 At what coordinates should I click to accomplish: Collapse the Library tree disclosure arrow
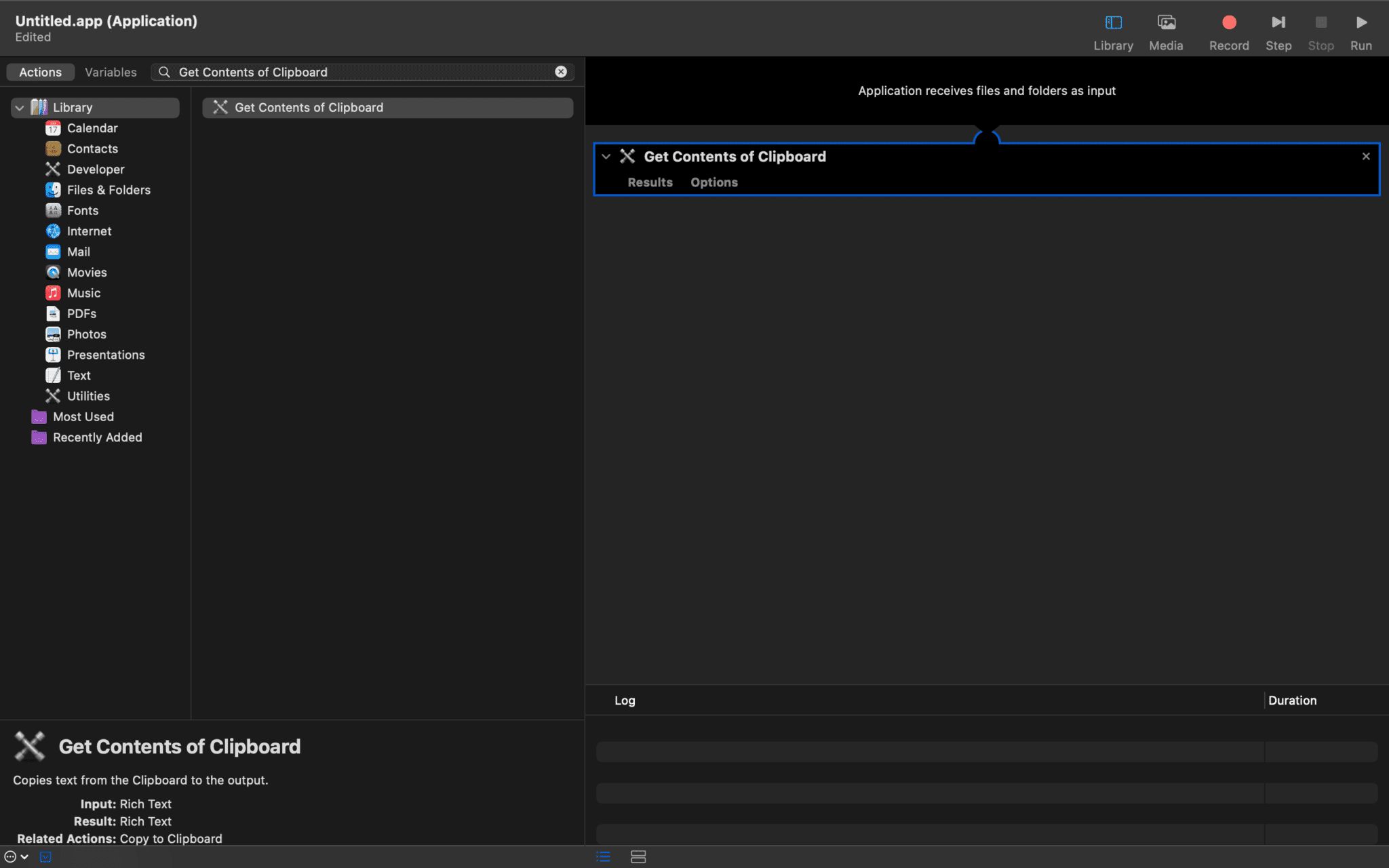point(20,108)
